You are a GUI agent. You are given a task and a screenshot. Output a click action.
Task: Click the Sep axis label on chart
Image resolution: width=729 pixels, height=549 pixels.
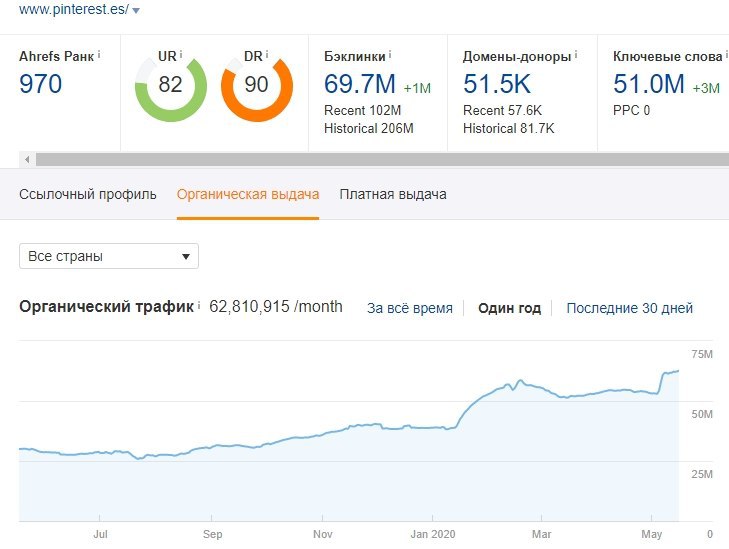pos(212,535)
